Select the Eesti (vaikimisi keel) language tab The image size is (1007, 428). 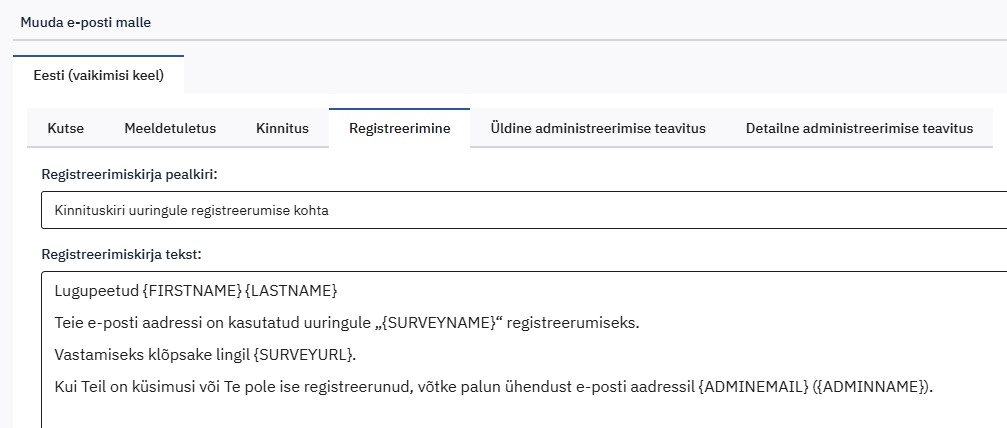point(98,75)
